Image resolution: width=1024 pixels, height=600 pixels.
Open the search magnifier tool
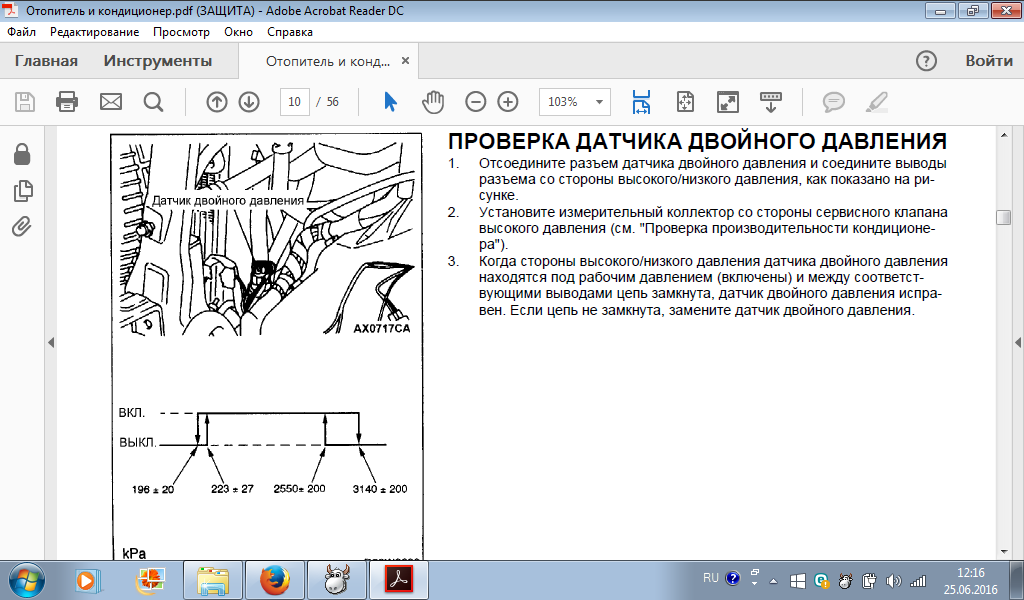(153, 102)
